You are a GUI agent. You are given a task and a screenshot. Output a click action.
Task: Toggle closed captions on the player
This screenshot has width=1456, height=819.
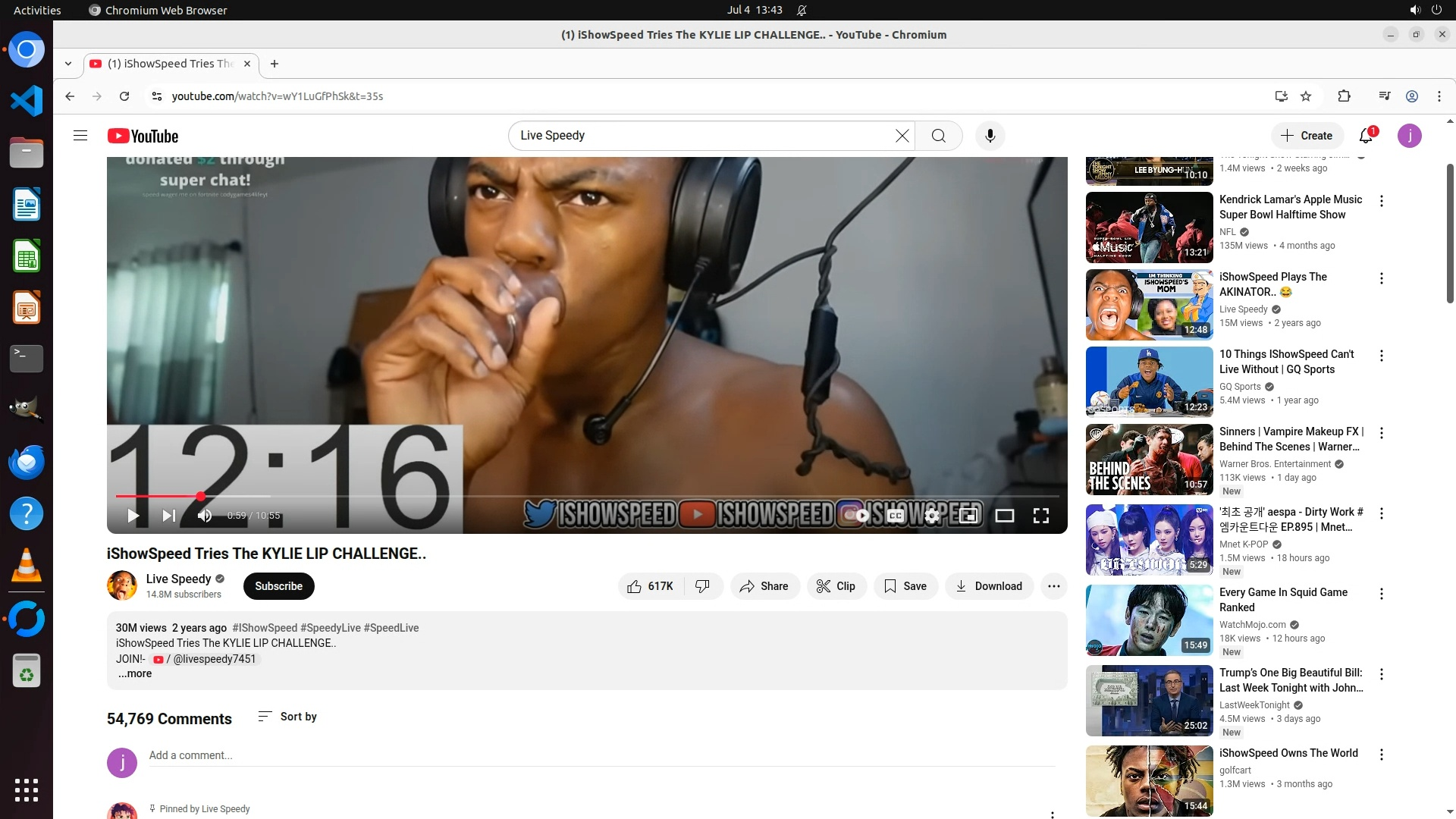click(896, 516)
